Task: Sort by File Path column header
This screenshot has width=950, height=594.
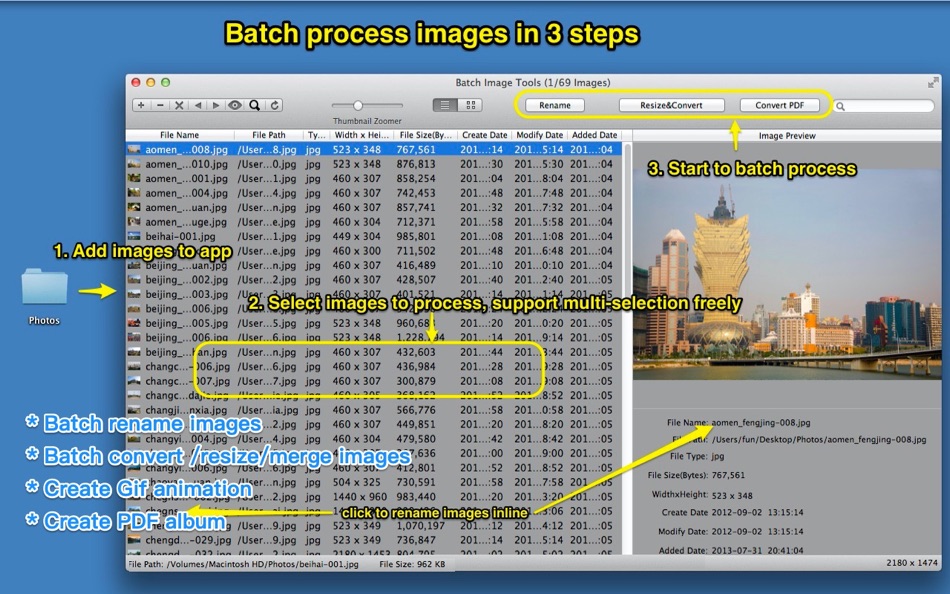Action: pyautogui.click(x=268, y=135)
